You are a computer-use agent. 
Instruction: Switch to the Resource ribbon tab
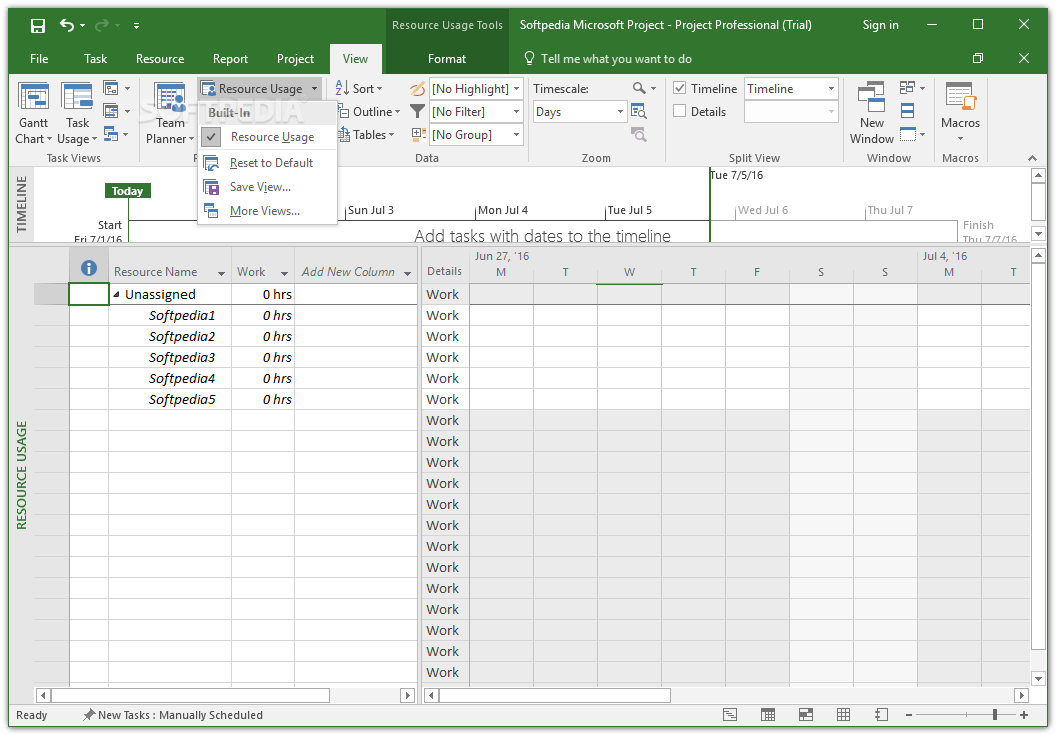(x=160, y=59)
